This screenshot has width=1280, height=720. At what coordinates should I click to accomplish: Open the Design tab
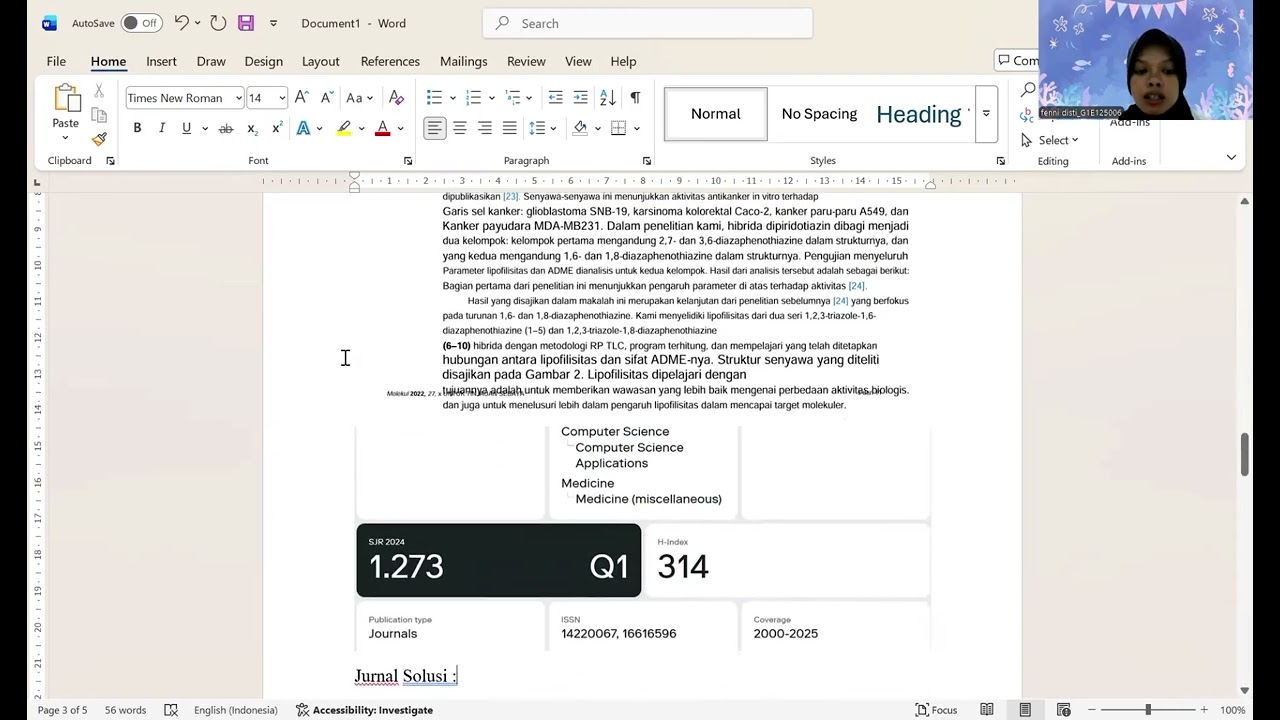[264, 61]
